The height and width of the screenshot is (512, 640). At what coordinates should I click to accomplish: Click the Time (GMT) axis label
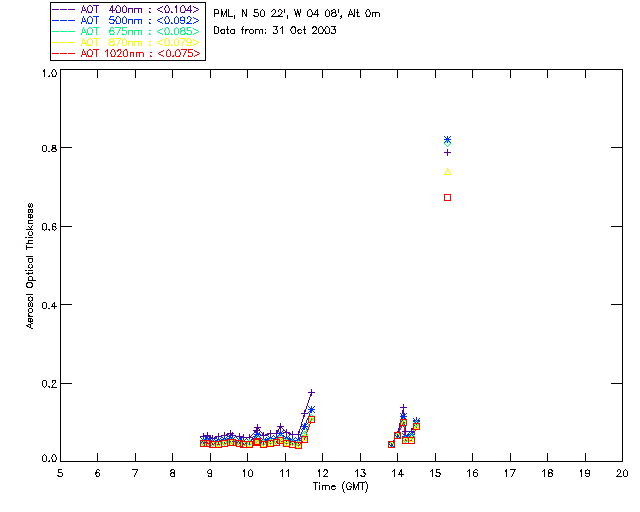click(x=340, y=486)
